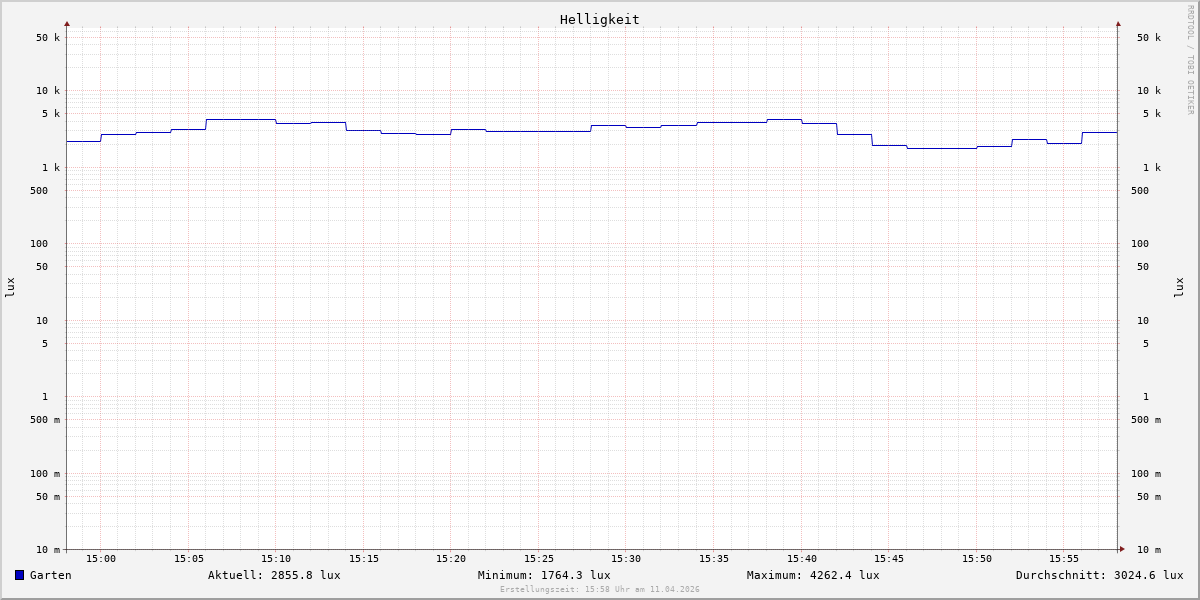Click the 15:10 time axis label

pos(276,559)
